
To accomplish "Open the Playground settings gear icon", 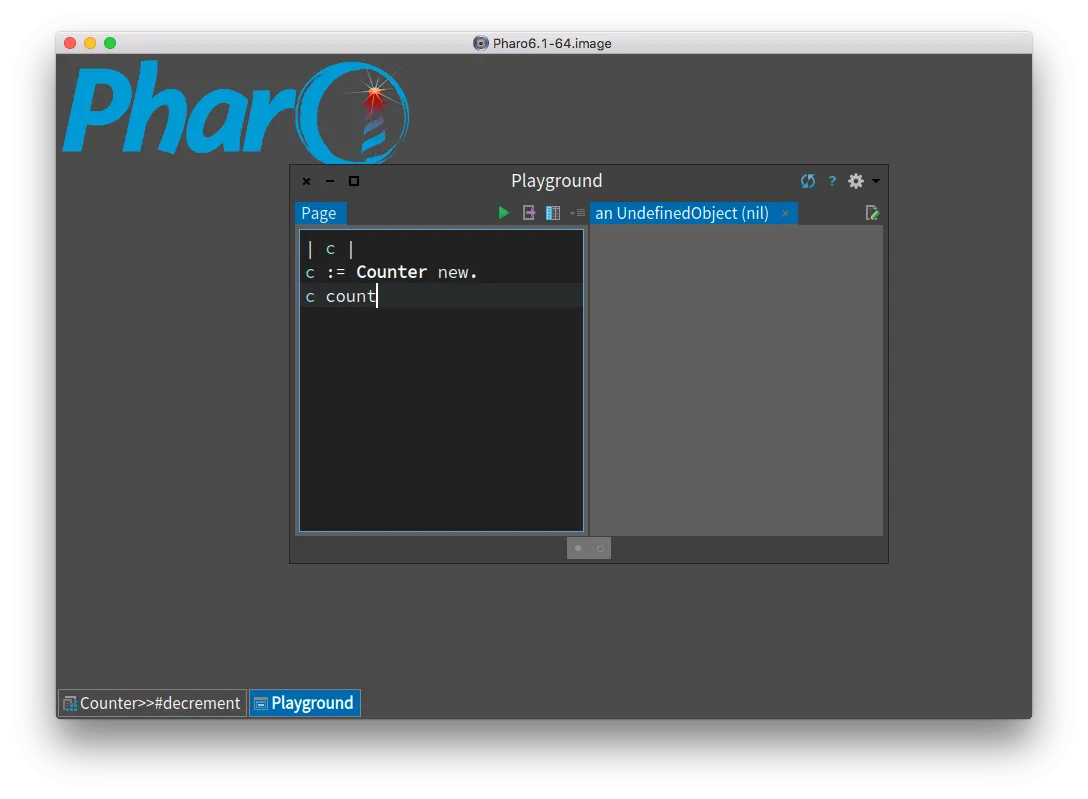I will click(x=856, y=181).
